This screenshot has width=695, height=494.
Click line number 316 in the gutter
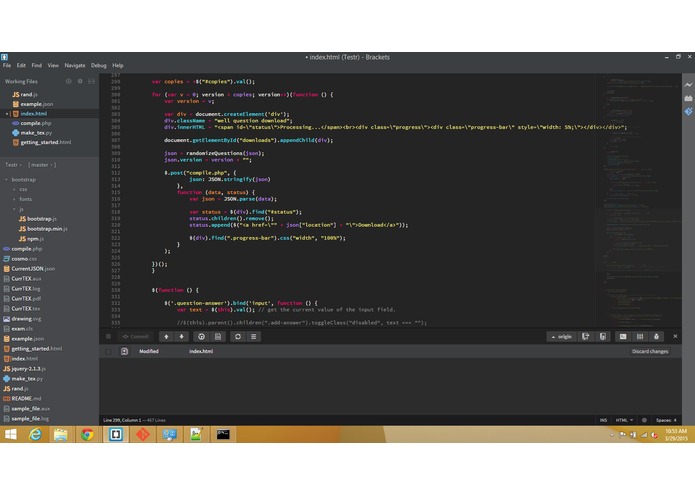tap(116, 199)
